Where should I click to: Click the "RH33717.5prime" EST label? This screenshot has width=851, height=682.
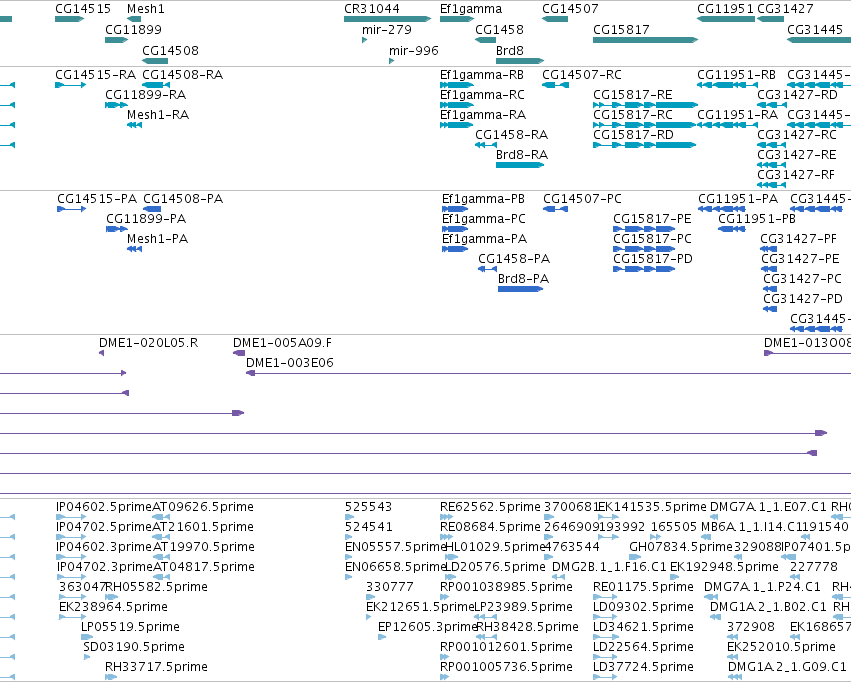(x=156, y=667)
